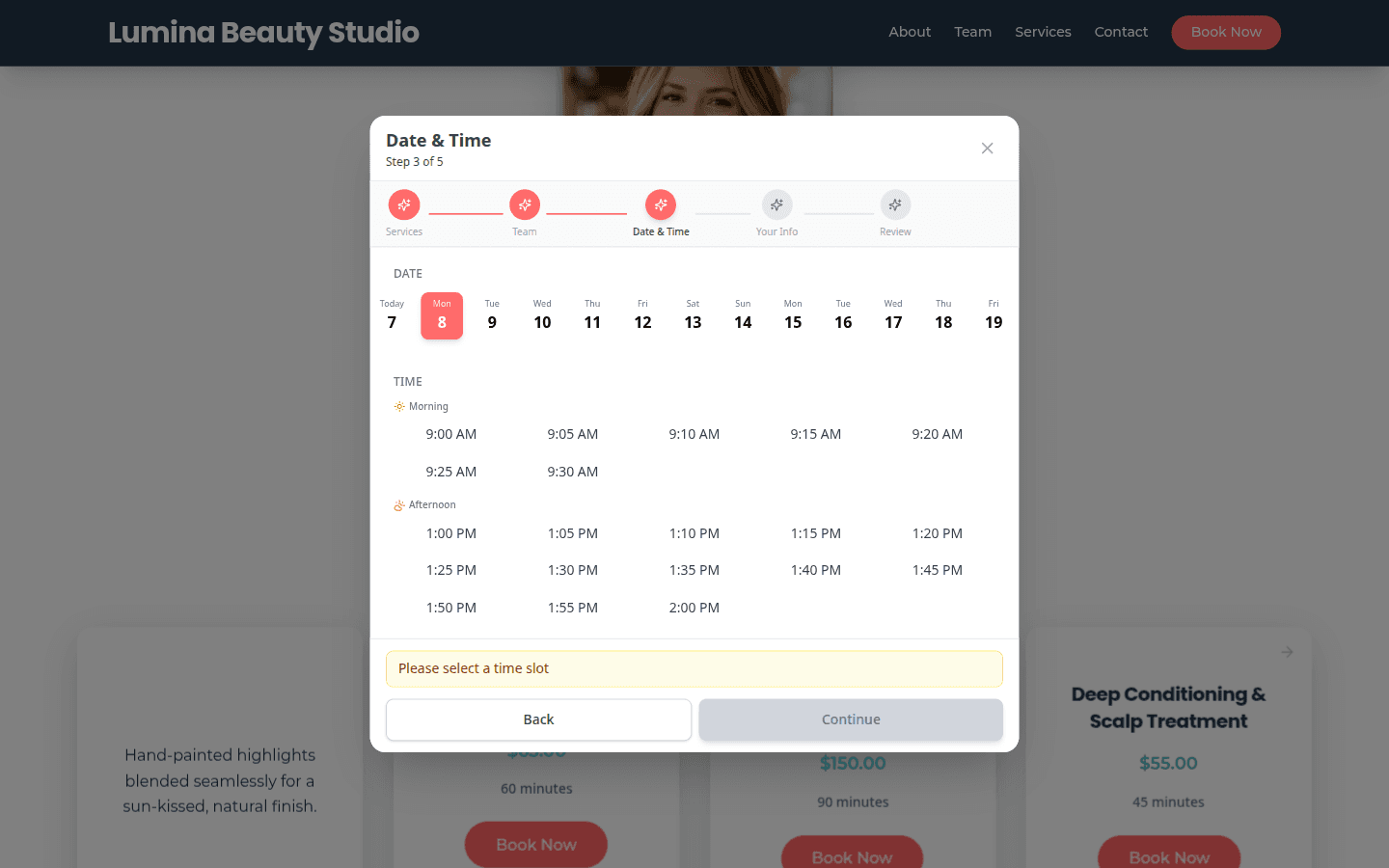Pick the 9:20 AM slot

point(938,434)
